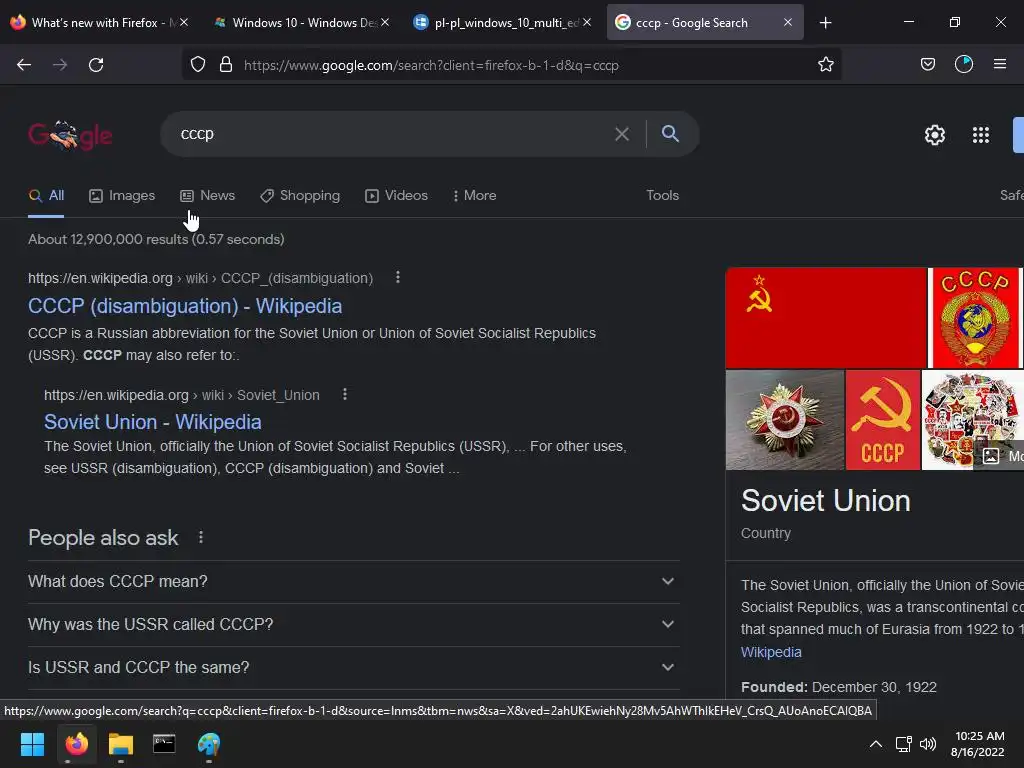Screen dimensions: 1024x768
Task: Clear the search box with the X icon
Action: [x=622, y=134]
